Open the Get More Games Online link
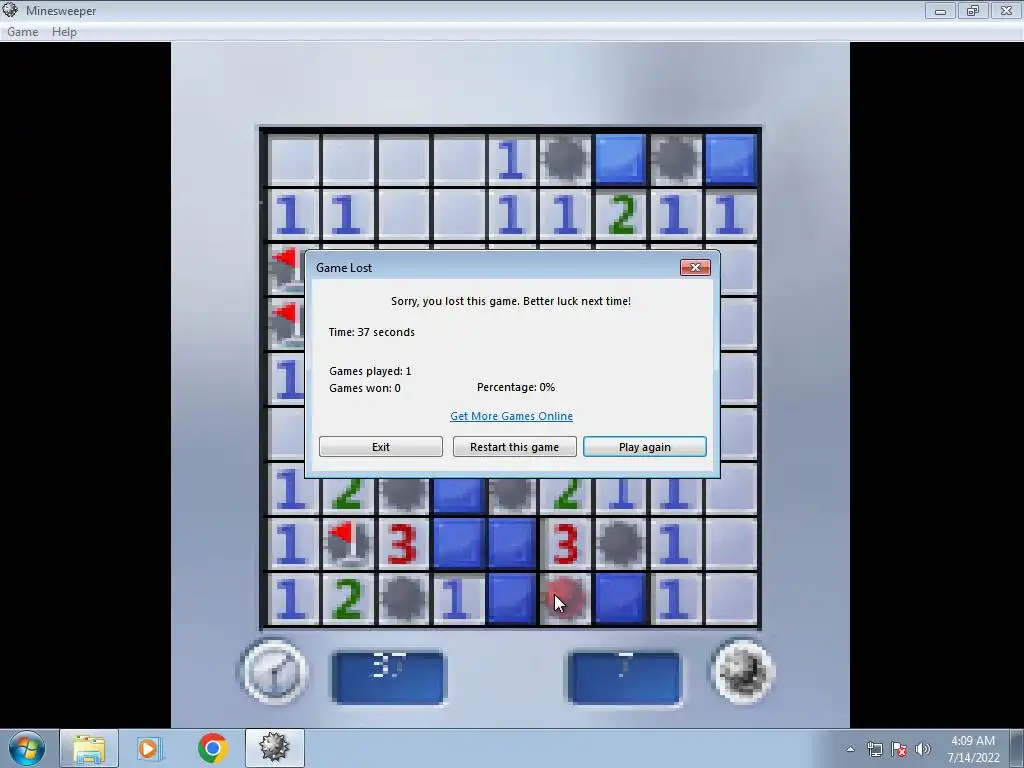The image size is (1024, 768). (x=511, y=416)
